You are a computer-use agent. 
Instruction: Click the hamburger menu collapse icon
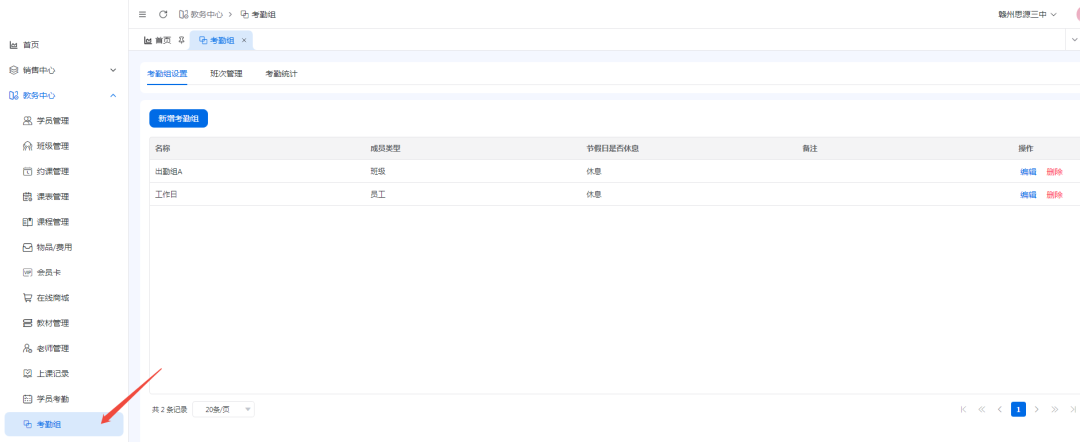[x=142, y=14]
